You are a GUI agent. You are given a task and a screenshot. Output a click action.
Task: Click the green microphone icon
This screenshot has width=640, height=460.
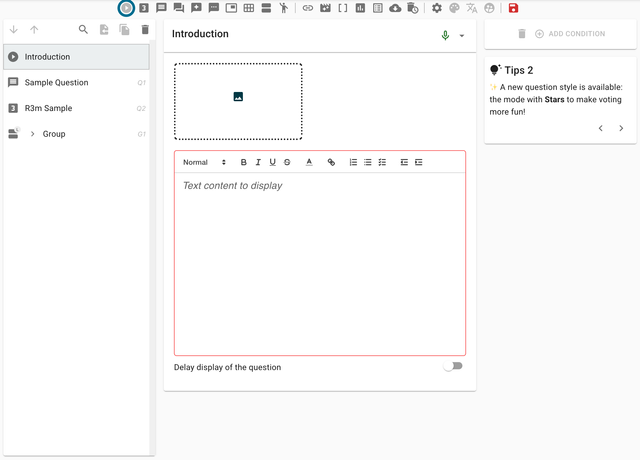point(445,35)
